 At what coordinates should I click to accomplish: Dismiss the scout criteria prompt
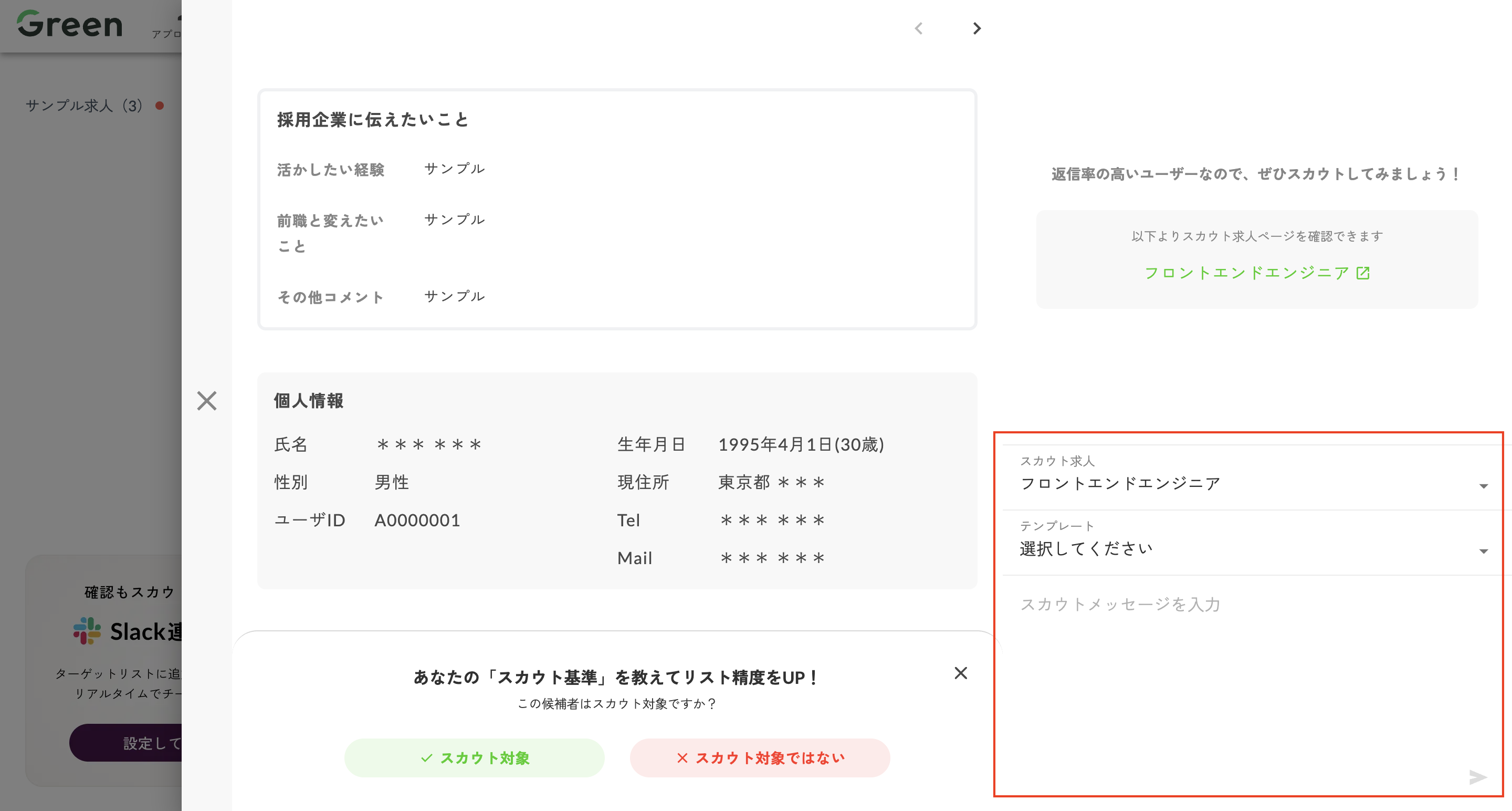pos(961,673)
